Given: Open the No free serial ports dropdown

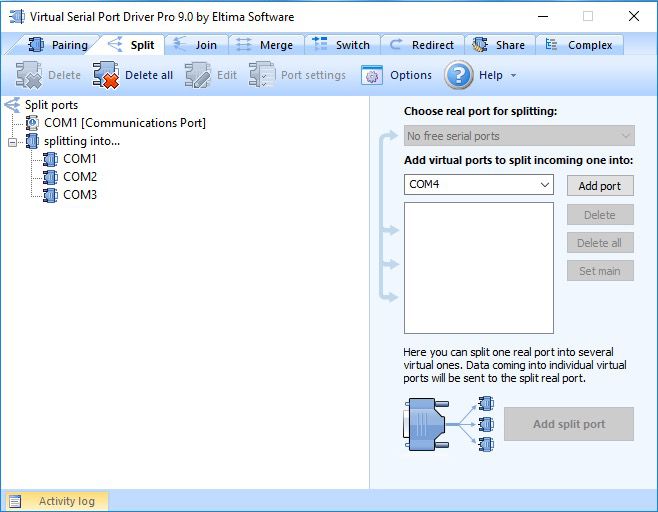Looking at the screenshot, I should tap(519, 136).
